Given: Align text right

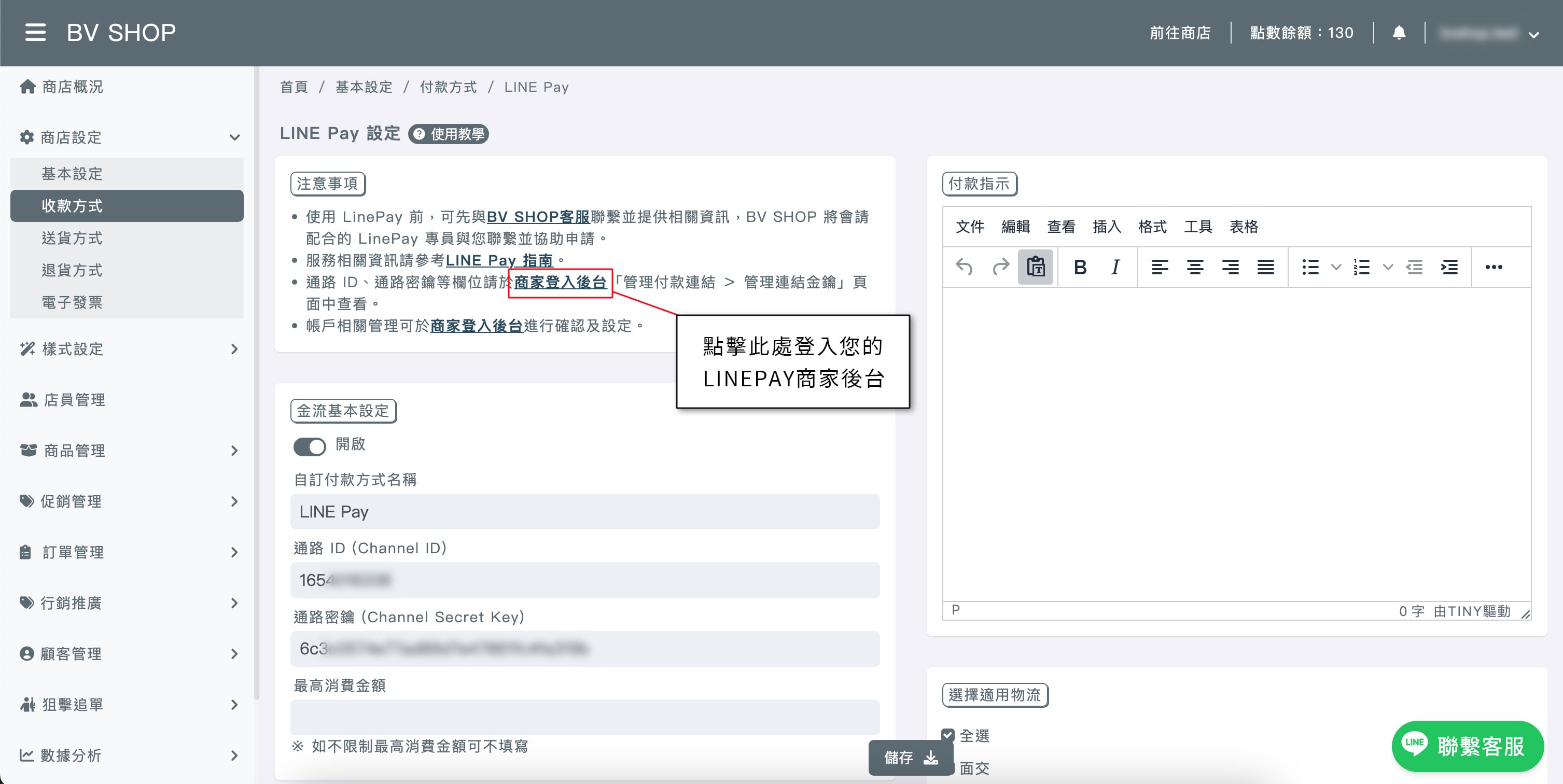Looking at the screenshot, I should pyautogui.click(x=1230, y=267).
